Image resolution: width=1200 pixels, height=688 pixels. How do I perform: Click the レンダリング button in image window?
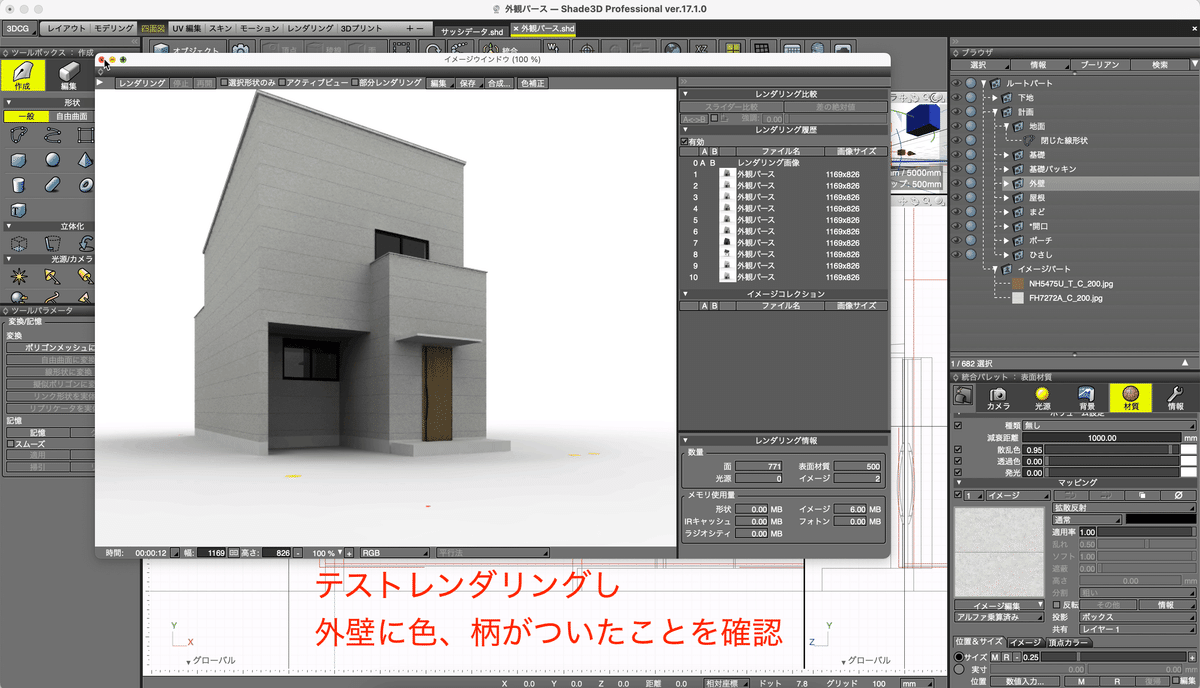coord(142,84)
